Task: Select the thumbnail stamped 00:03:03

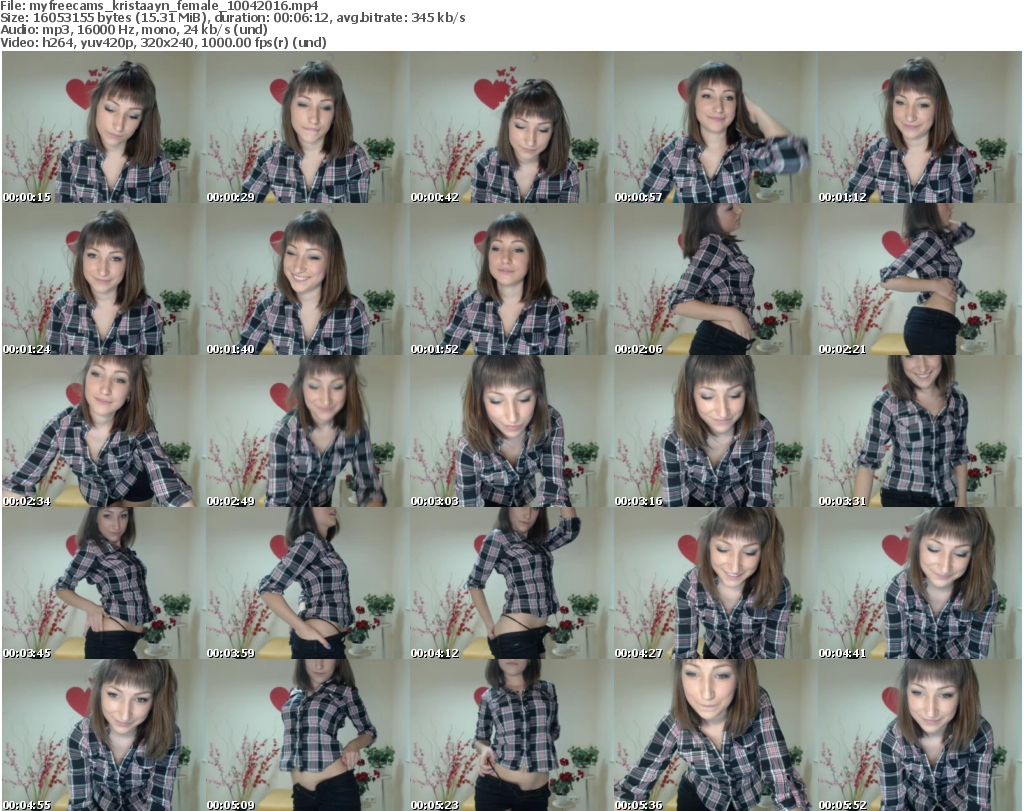Action: tap(511, 432)
